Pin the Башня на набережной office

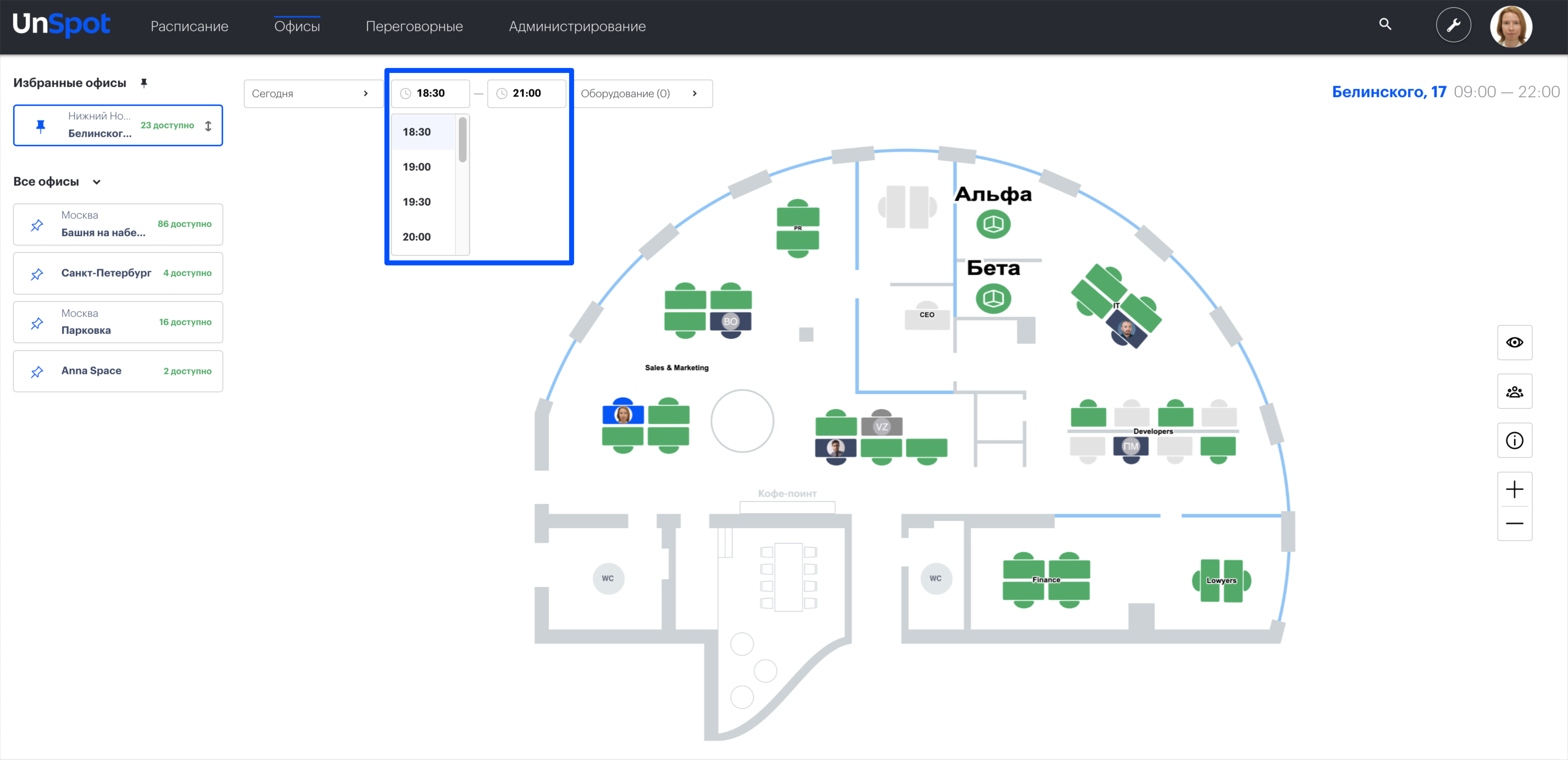pos(37,225)
